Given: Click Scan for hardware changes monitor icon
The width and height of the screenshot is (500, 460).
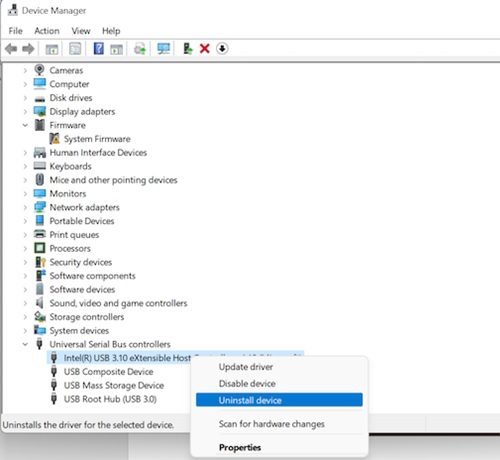Looking at the screenshot, I should 164,49.
